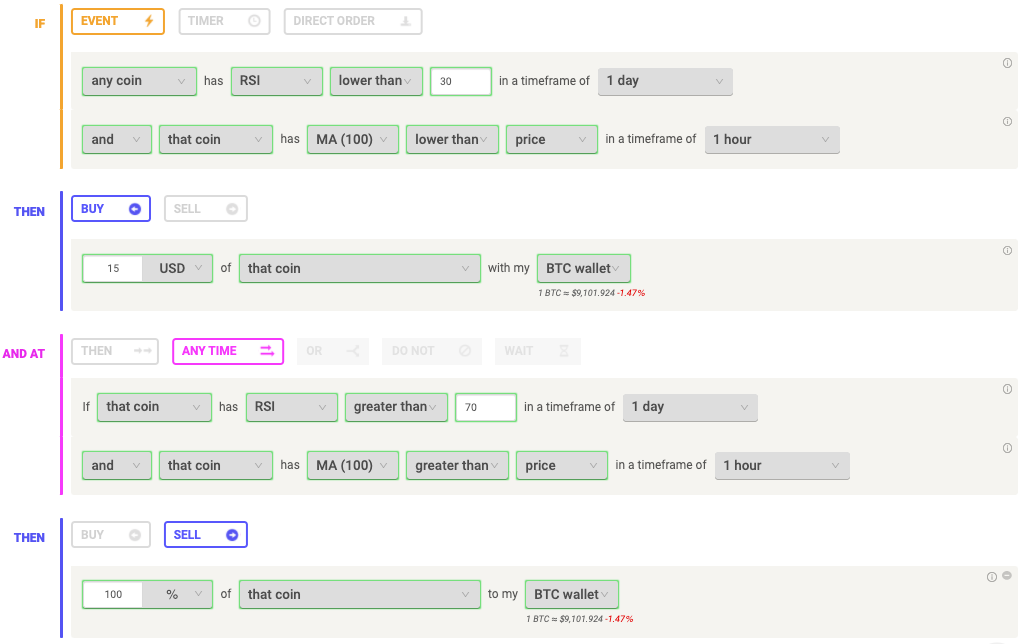Image resolution: width=1029 pixels, height=644 pixels.
Task: Click info icon on RSI greater than 70 row
Action: pos(1007,389)
